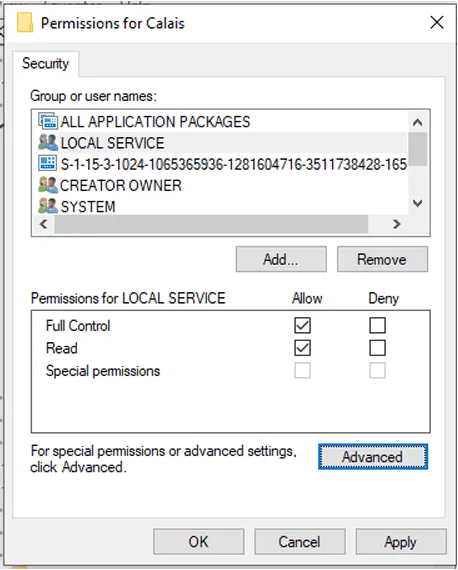The width and height of the screenshot is (458, 570).
Task: Click the user list scroll up arrow
Action: coord(418,122)
